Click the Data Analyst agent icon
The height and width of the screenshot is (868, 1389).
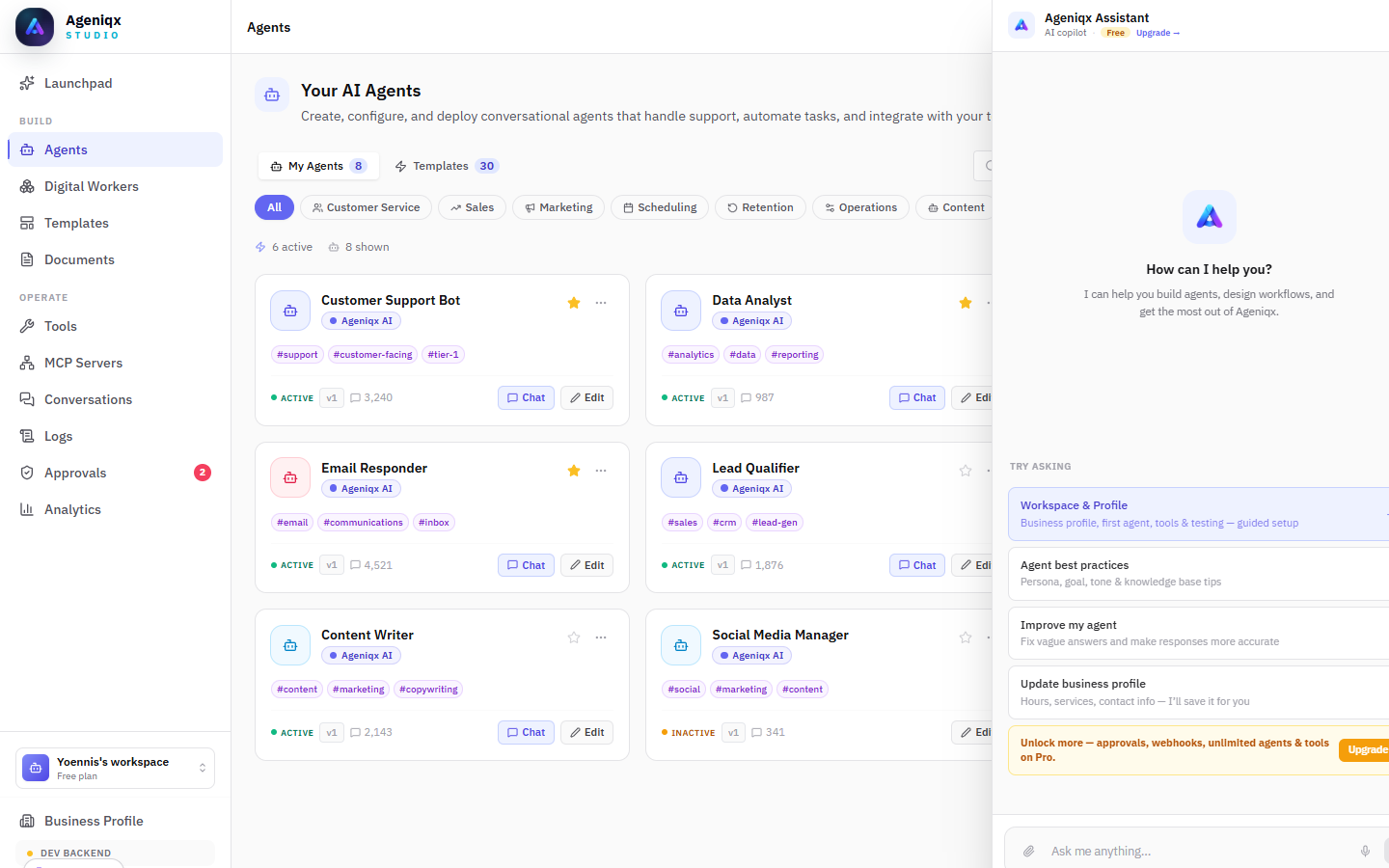coord(681,311)
